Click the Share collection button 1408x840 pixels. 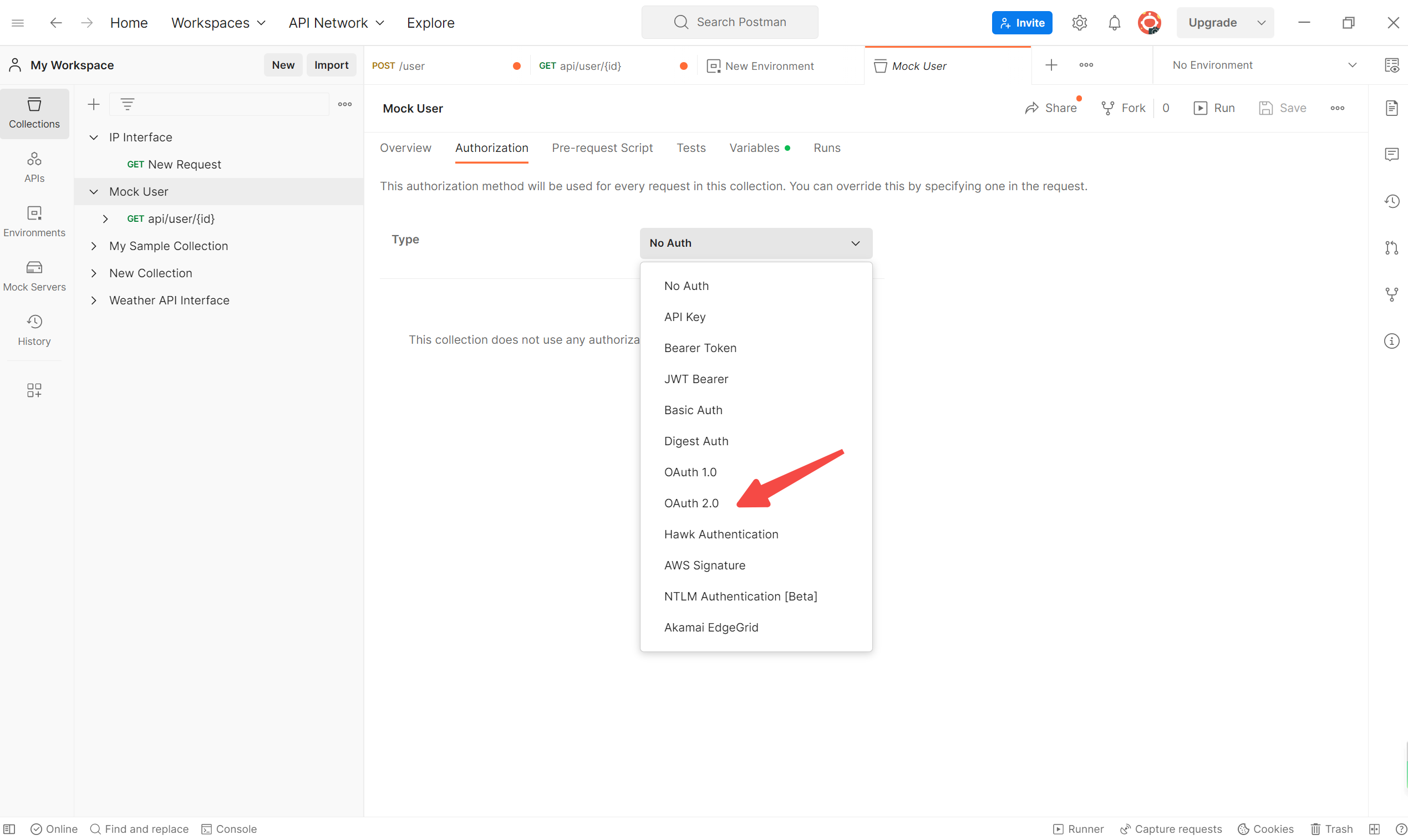point(1050,108)
